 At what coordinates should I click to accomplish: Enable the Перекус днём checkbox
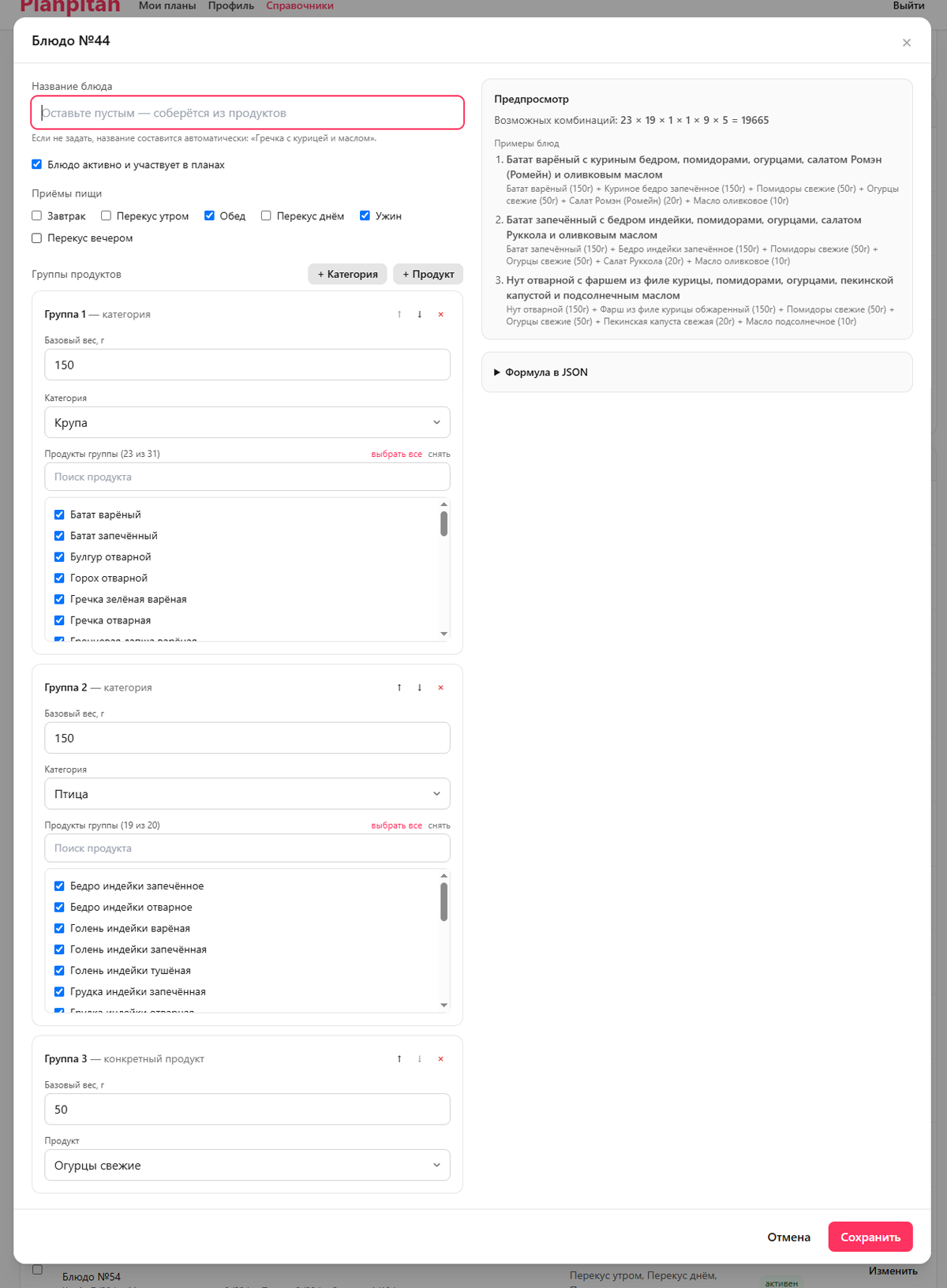(266, 215)
